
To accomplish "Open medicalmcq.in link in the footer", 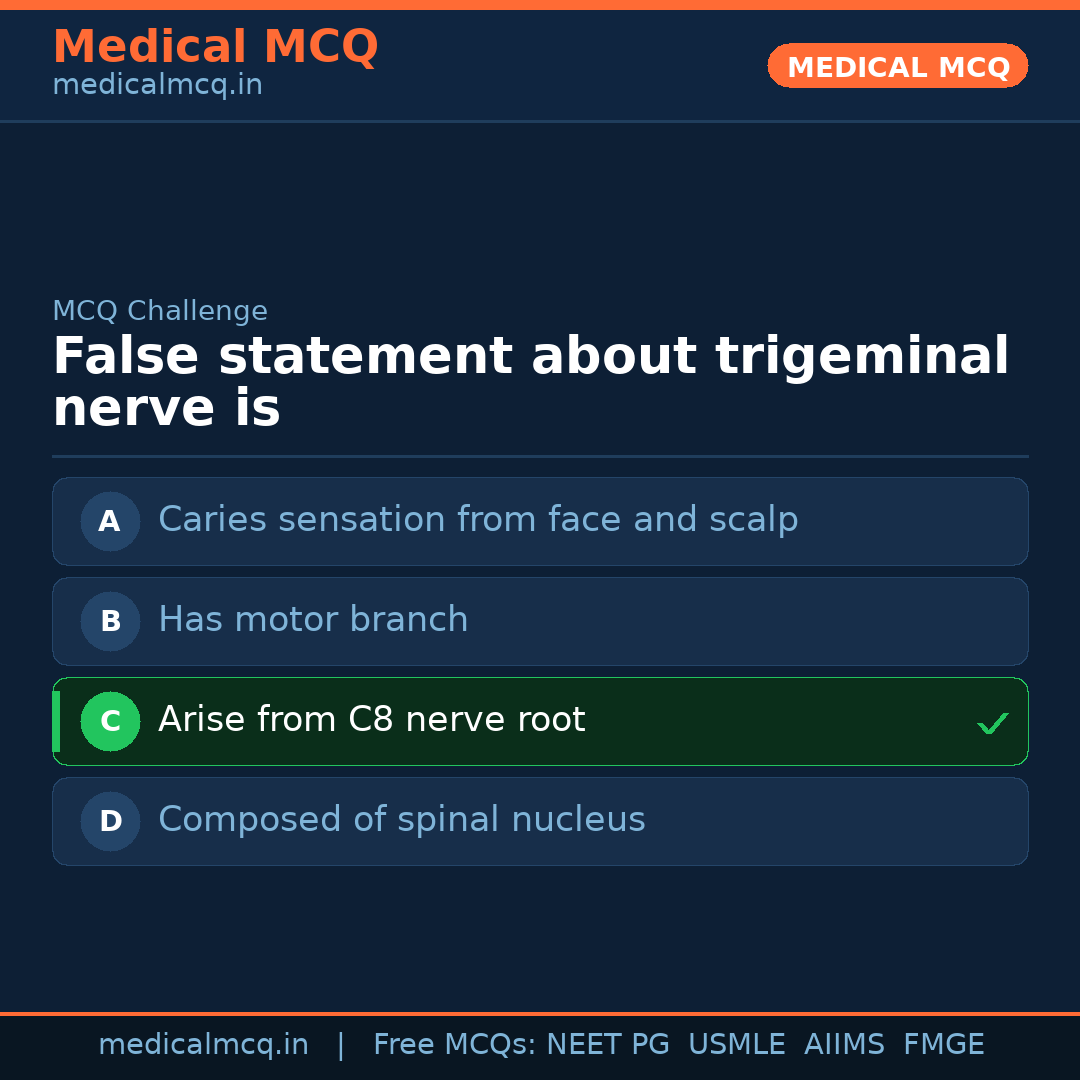I will click(203, 1045).
